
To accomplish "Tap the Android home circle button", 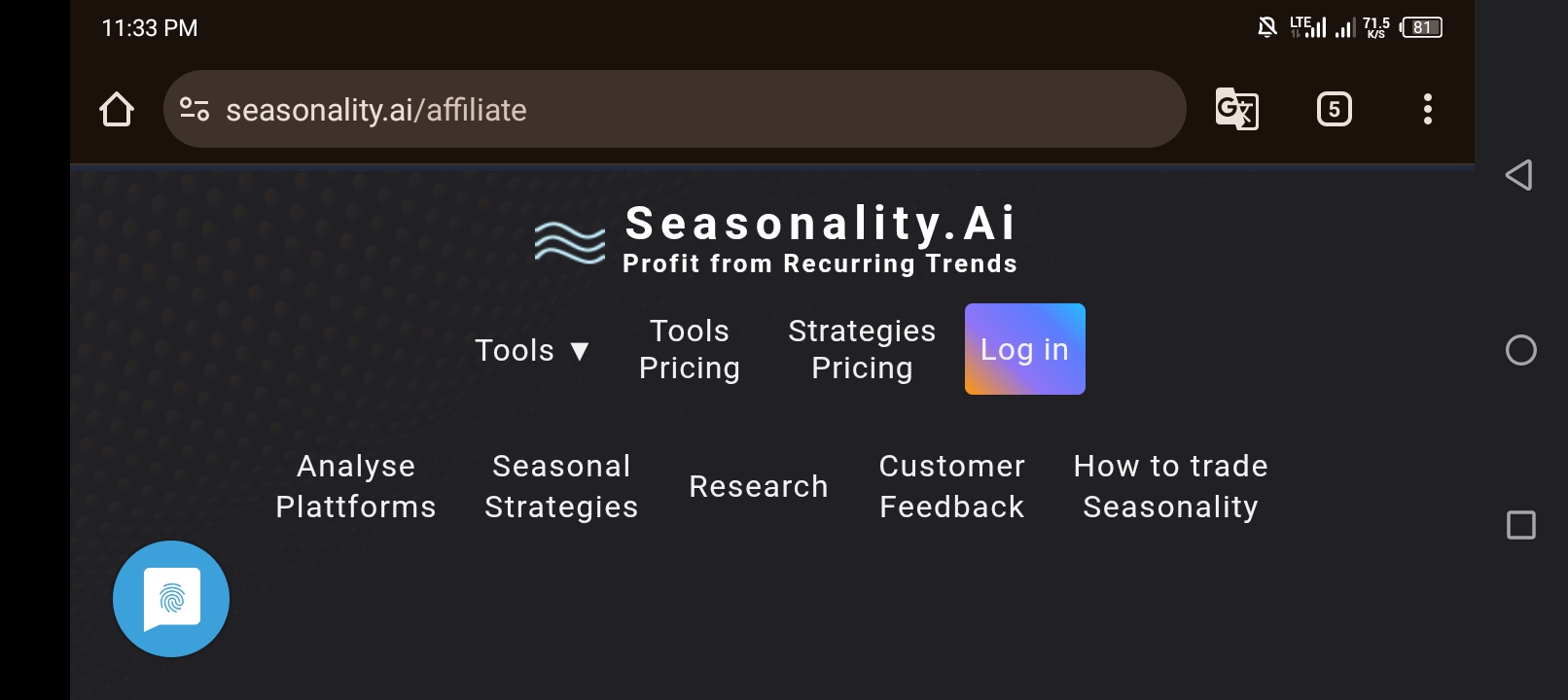I will pos(1521,350).
